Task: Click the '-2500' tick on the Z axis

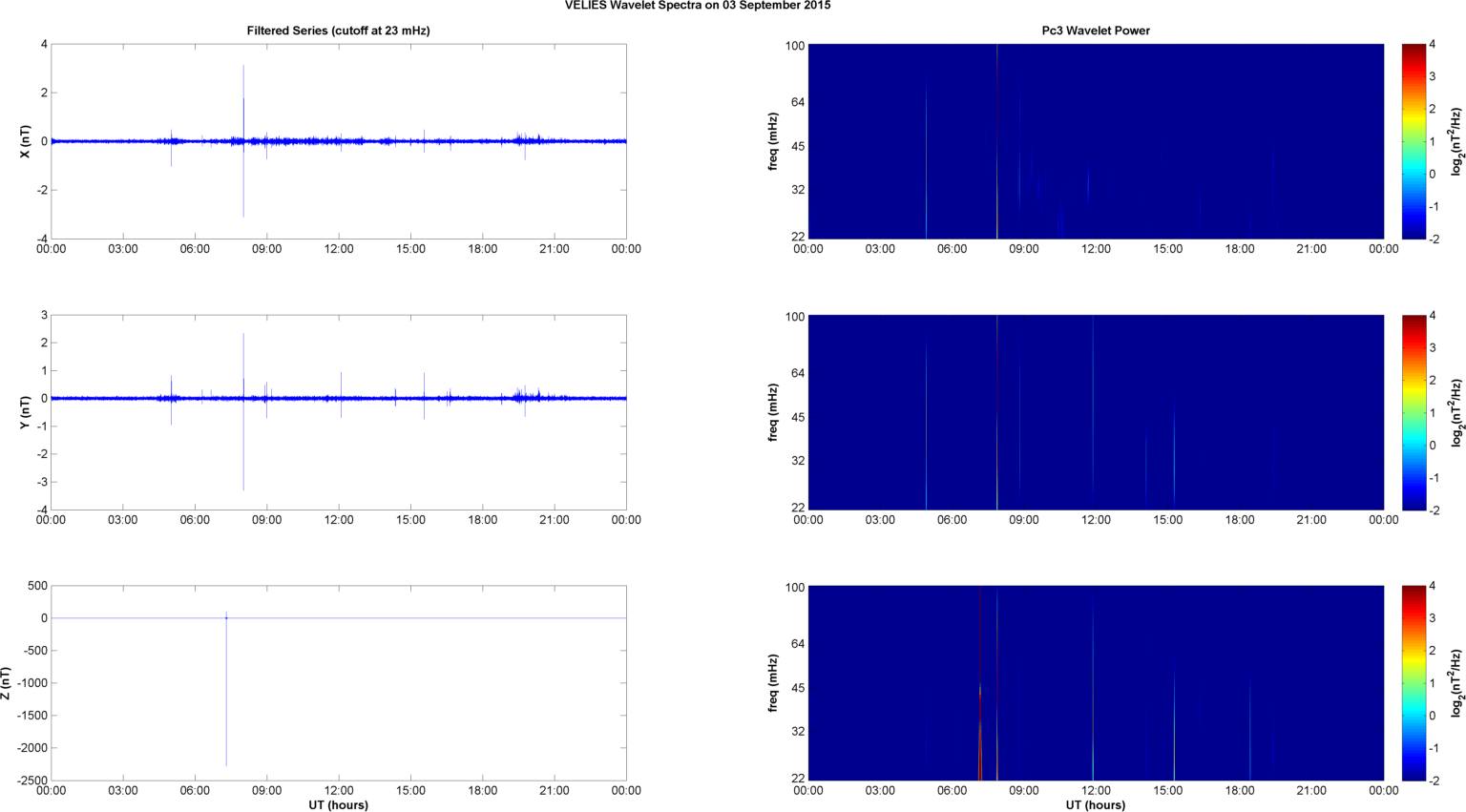Action: click(29, 781)
